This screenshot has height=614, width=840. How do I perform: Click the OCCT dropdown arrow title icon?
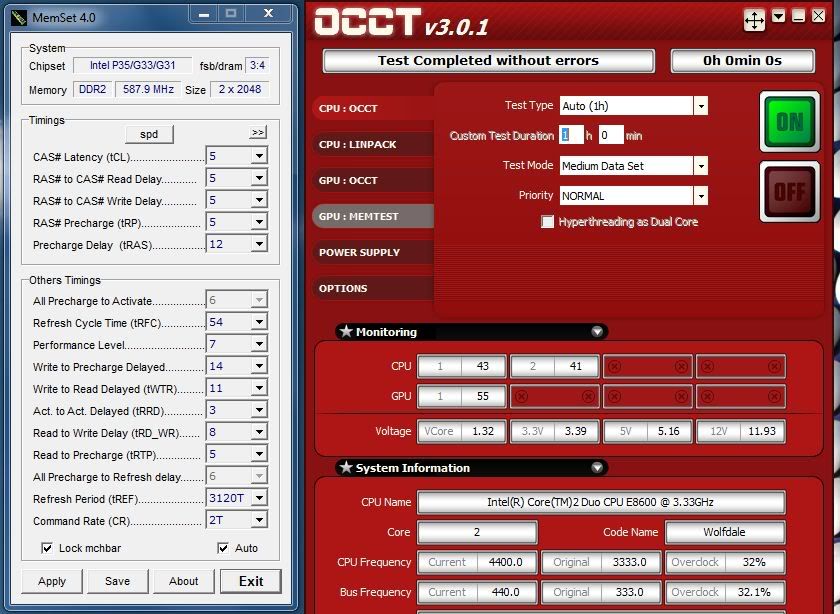coord(778,17)
